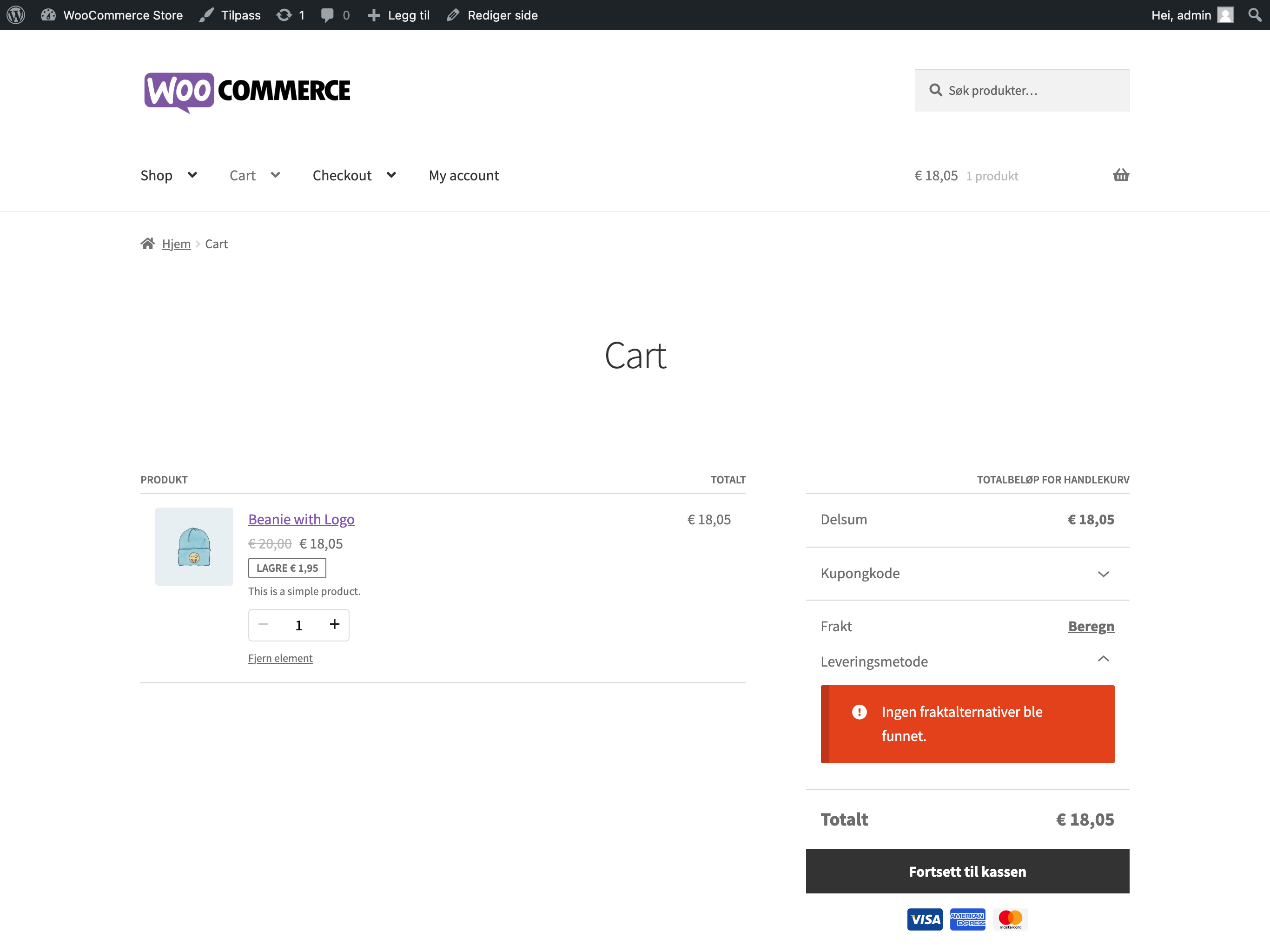Click the Cart breadcrumb text
Viewport: 1270px width, 952px height.
click(217, 244)
